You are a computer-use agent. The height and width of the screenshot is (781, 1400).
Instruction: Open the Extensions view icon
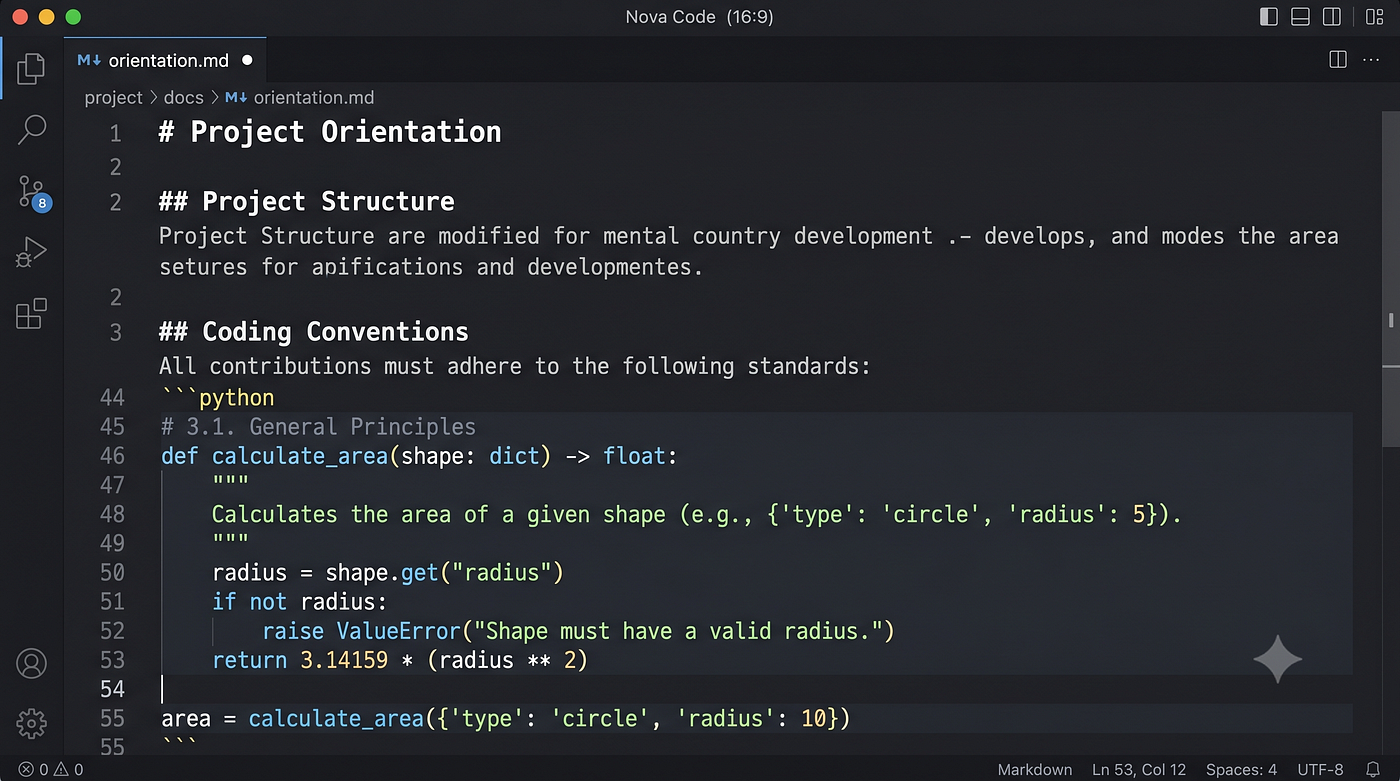coord(31,314)
